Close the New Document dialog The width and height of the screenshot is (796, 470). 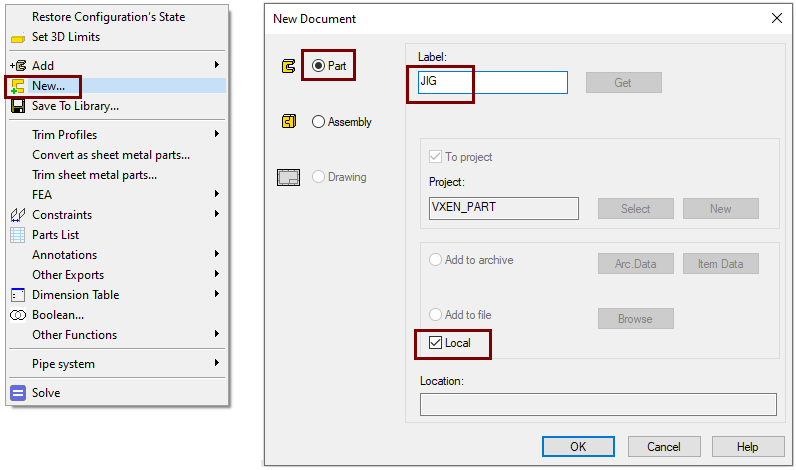[776, 18]
